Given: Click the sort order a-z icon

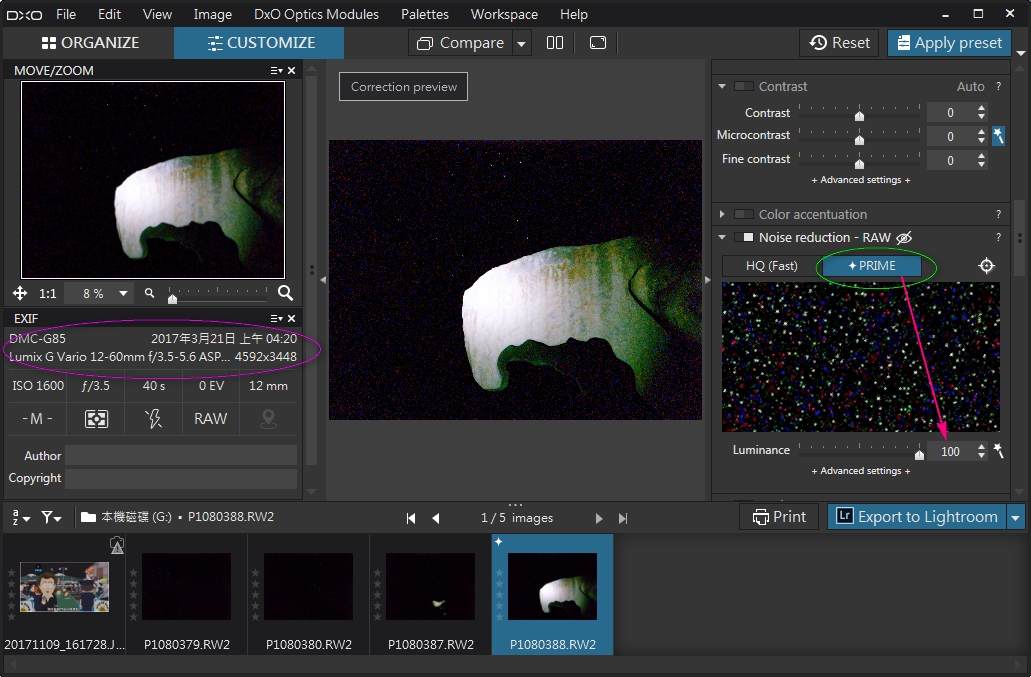Looking at the screenshot, I should [x=21, y=517].
